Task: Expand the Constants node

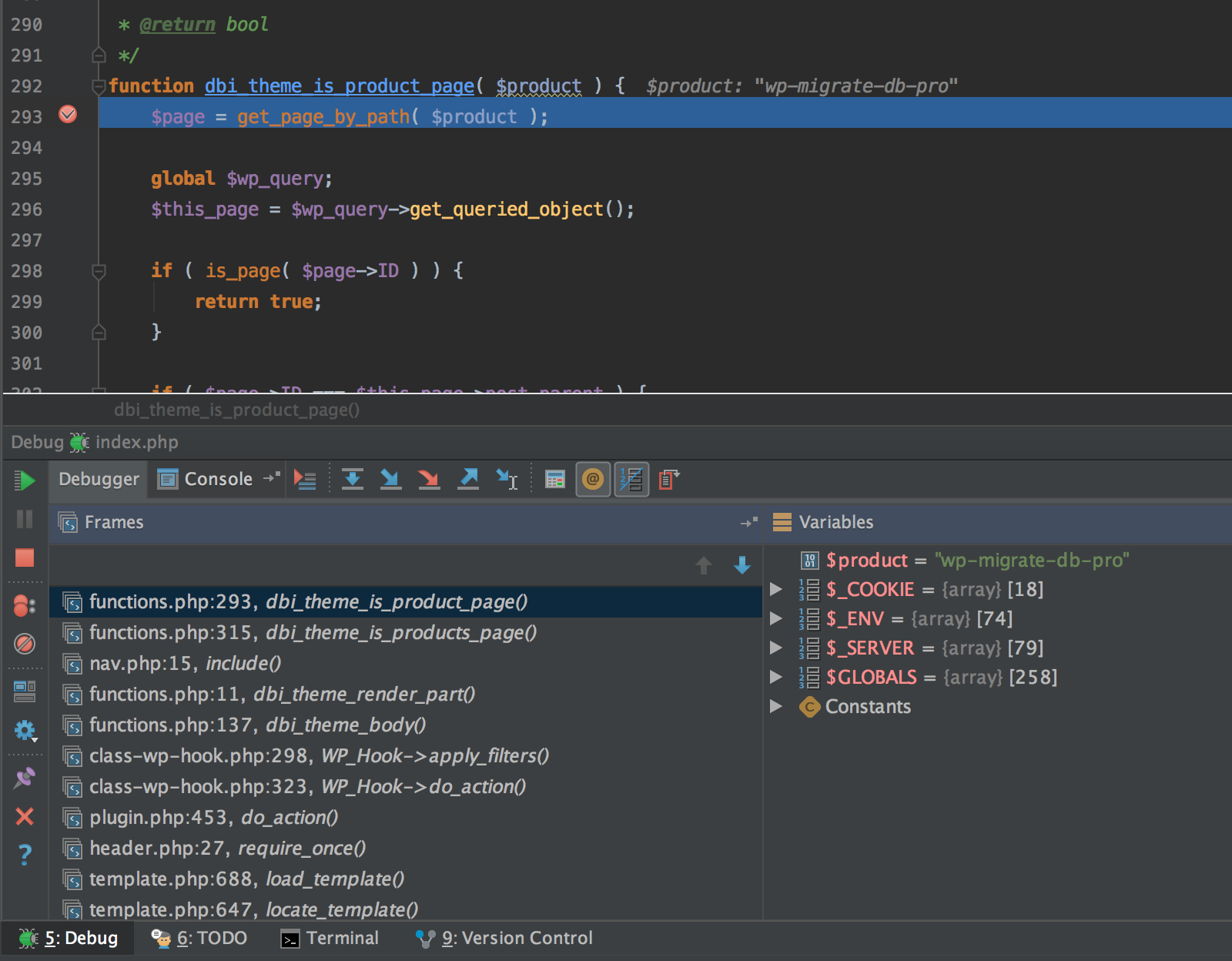Action: pos(776,706)
